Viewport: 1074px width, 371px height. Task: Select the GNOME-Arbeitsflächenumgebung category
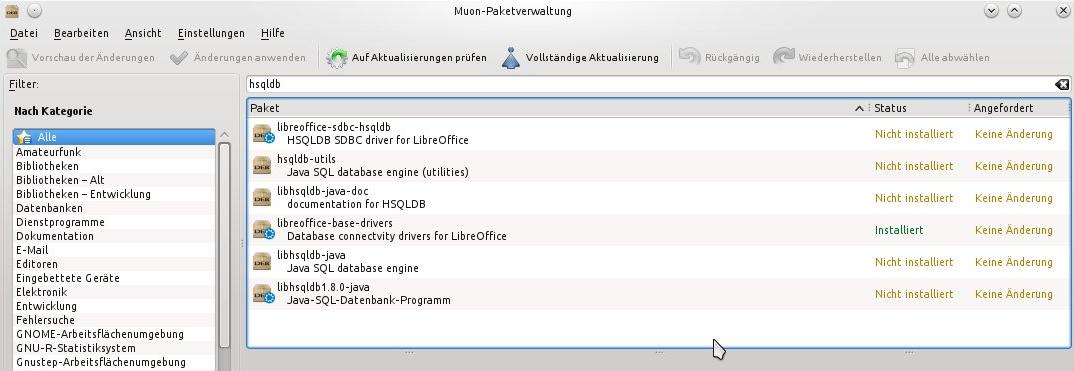pyautogui.click(x=114, y=334)
